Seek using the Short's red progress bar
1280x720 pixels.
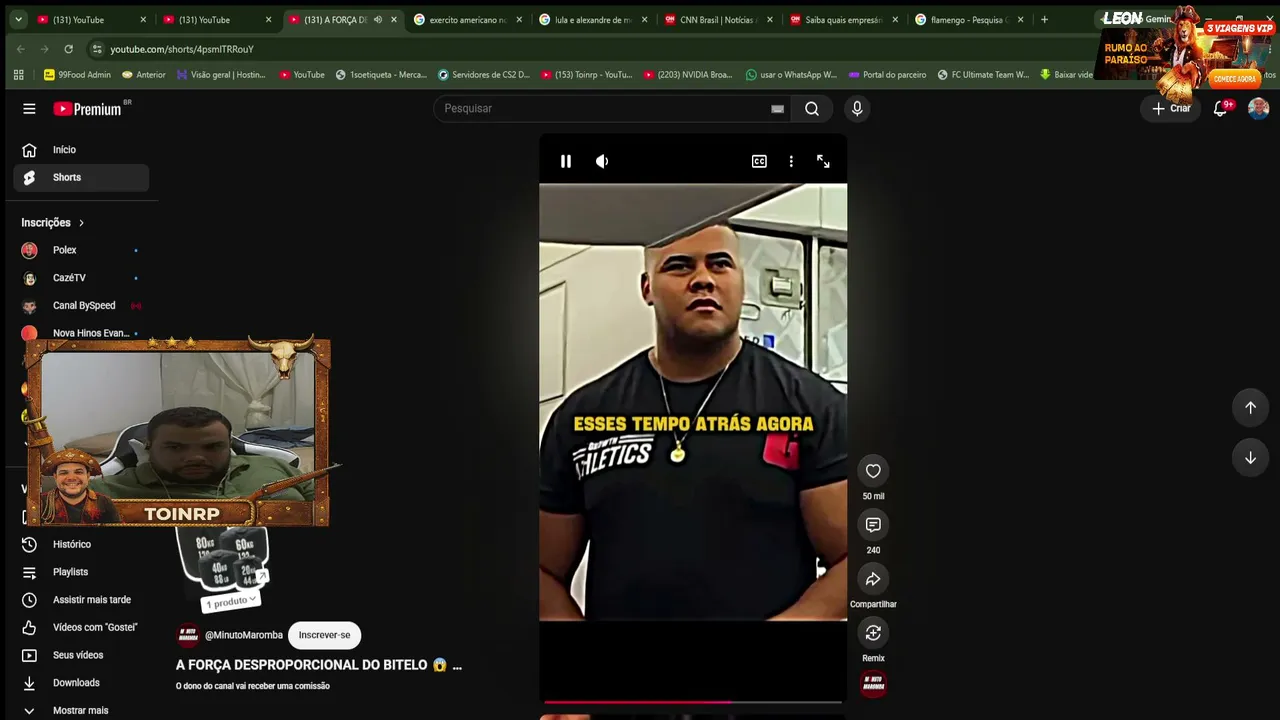[x=693, y=702]
